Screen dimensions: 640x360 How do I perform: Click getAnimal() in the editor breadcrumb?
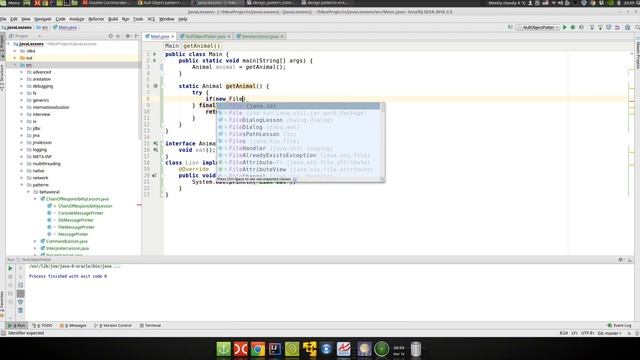point(202,46)
